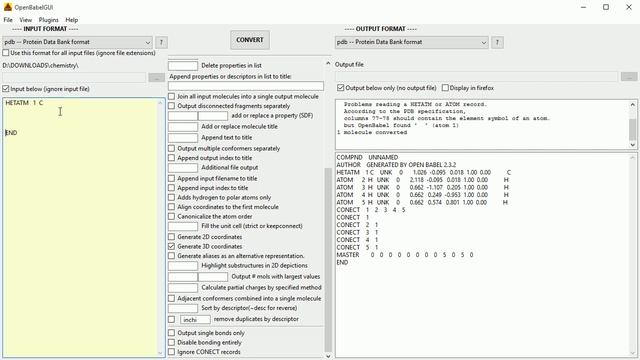Check 'Output multiple conformers separately'

click(171, 148)
